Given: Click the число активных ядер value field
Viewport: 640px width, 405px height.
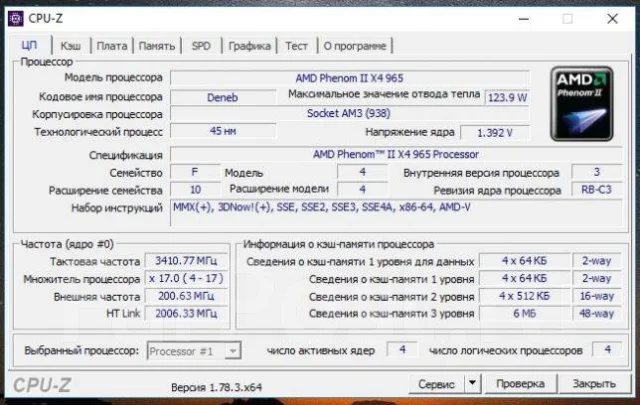Looking at the screenshot, I should (402, 349).
